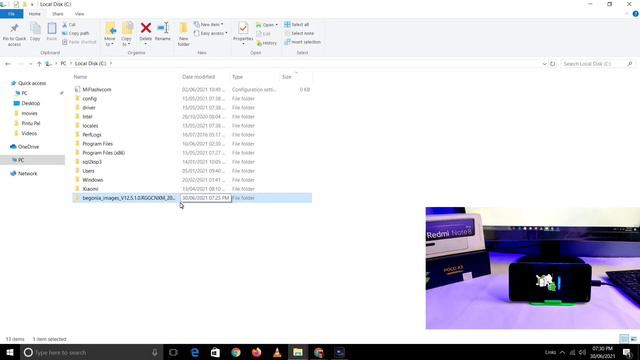The height and width of the screenshot is (360, 640).
Task: Click the Copy ribbon icon
Action: (x=35, y=32)
